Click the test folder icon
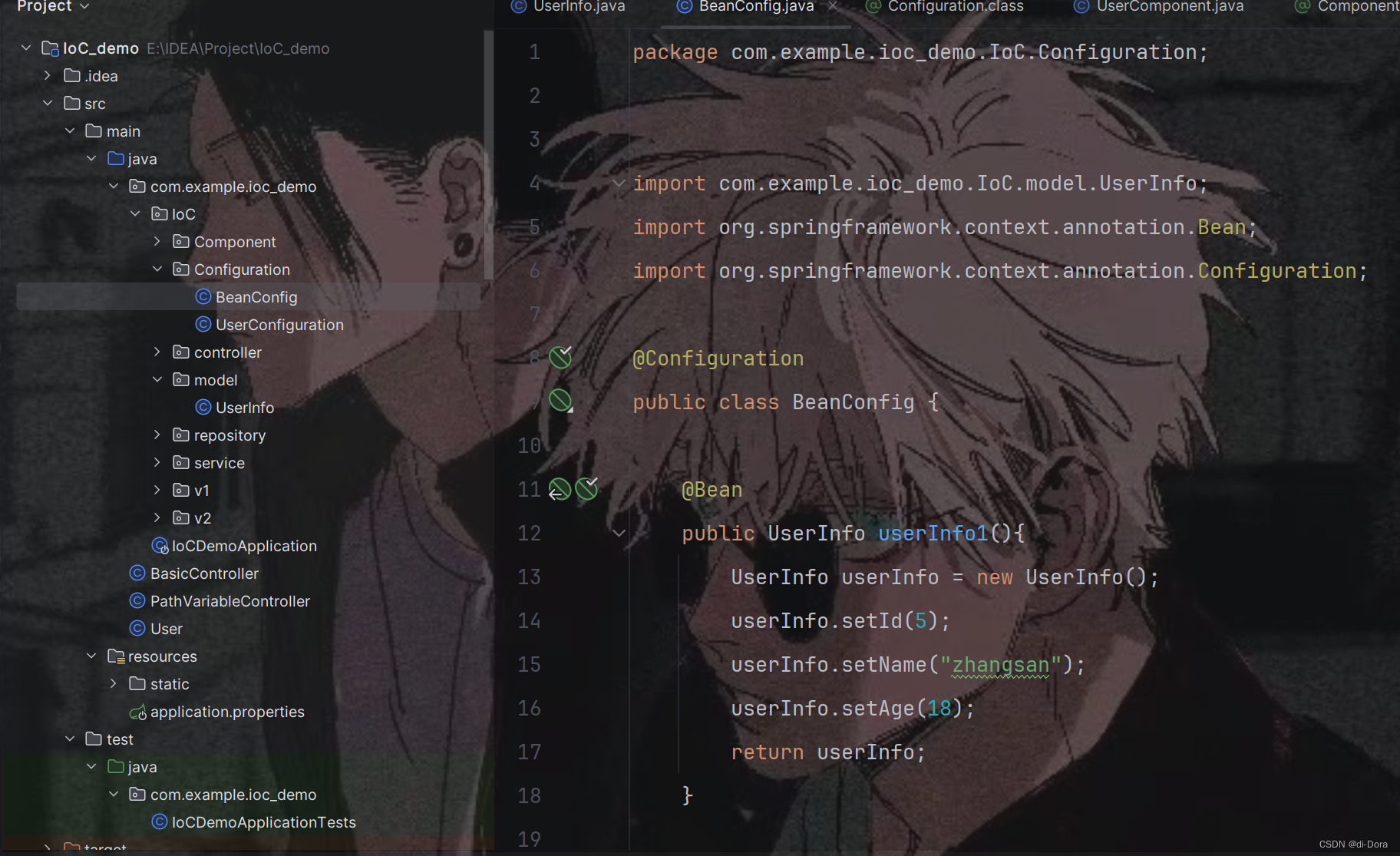Image resolution: width=1400 pixels, height=856 pixels. [x=94, y=739]
